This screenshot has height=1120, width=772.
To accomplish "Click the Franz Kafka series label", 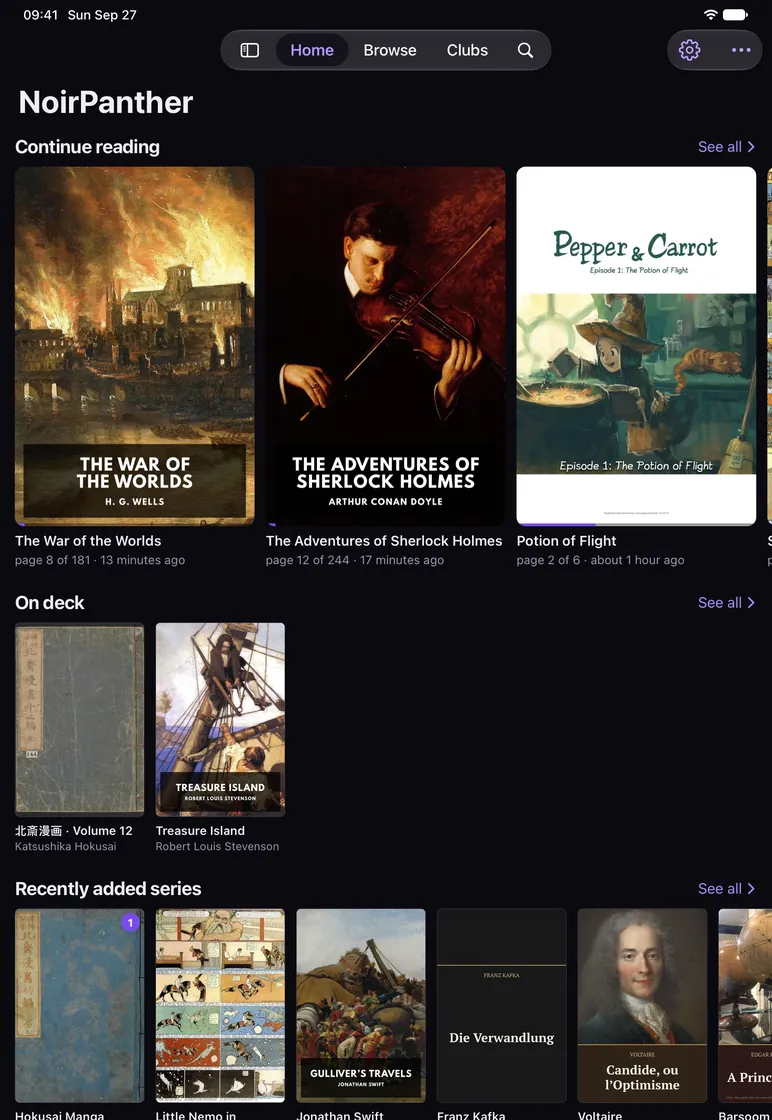I will [x=471, y=1115].
